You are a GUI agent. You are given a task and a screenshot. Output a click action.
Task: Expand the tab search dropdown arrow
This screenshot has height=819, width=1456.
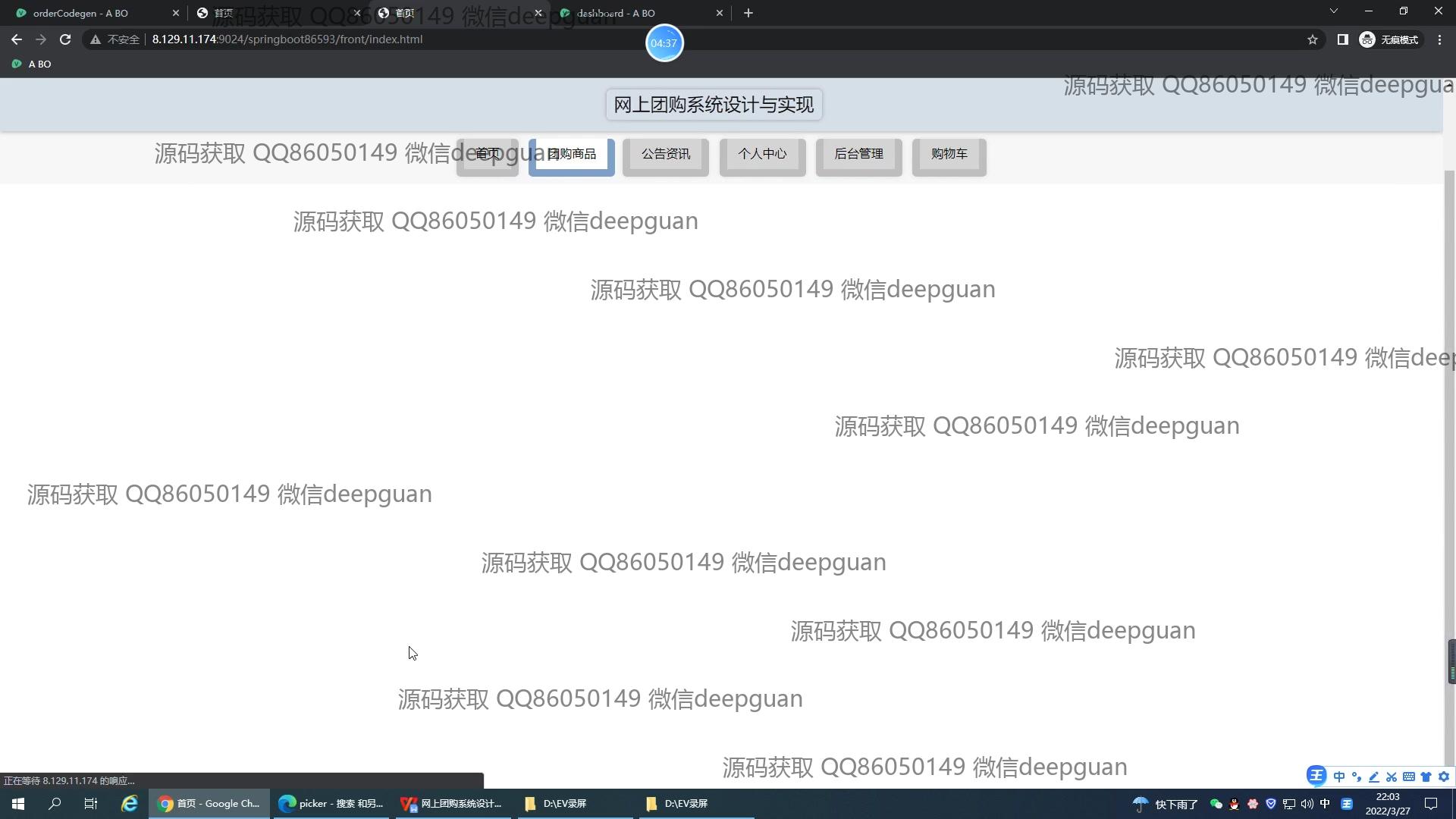tap(1333, 11)
